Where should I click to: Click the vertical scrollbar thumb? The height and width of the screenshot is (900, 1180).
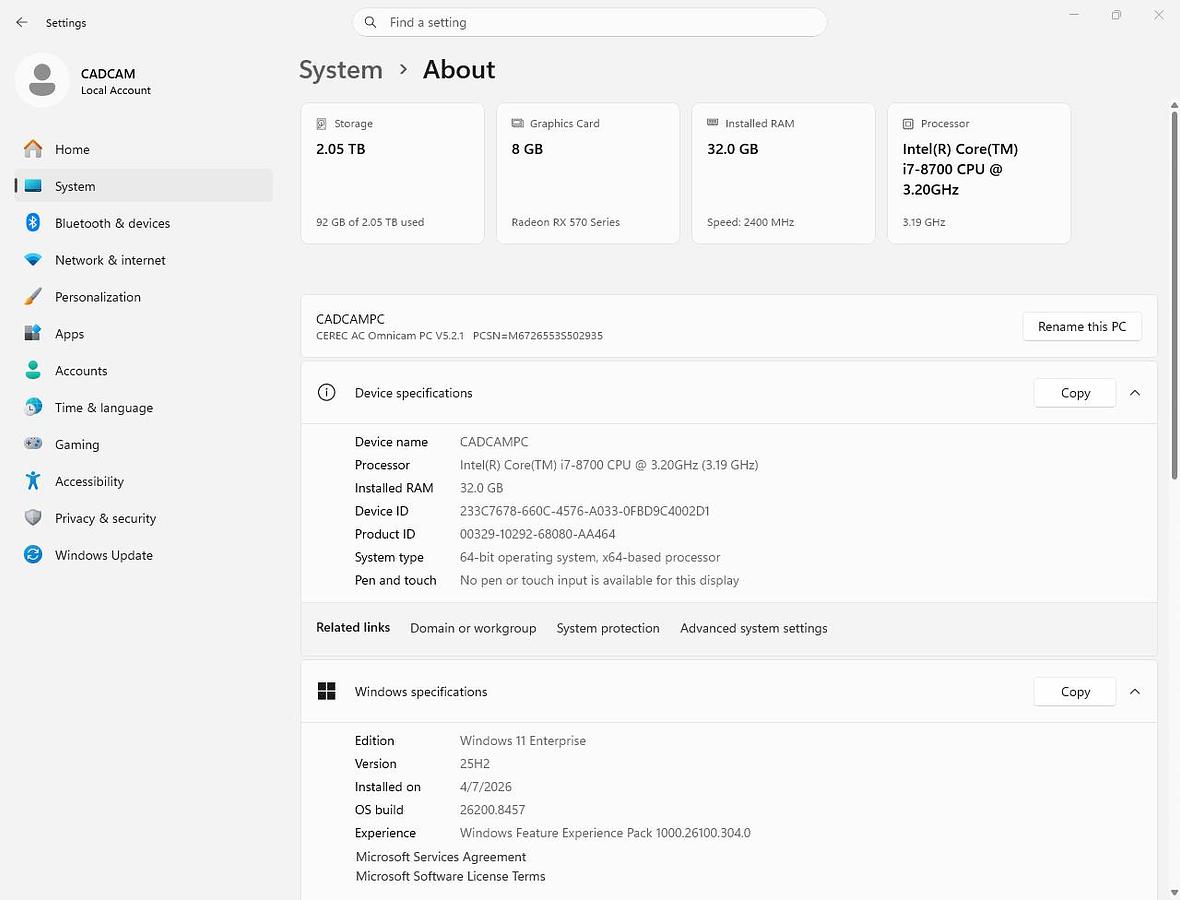pyautogui.click(x=1174, y=294)
